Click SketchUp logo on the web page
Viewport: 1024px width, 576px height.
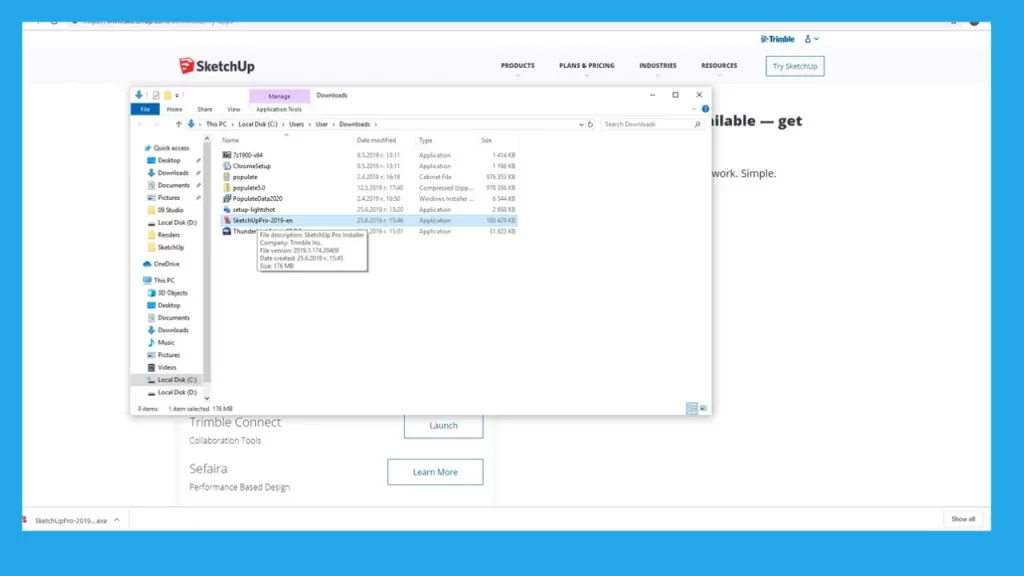pyautogui.click(x=217, y=66)
